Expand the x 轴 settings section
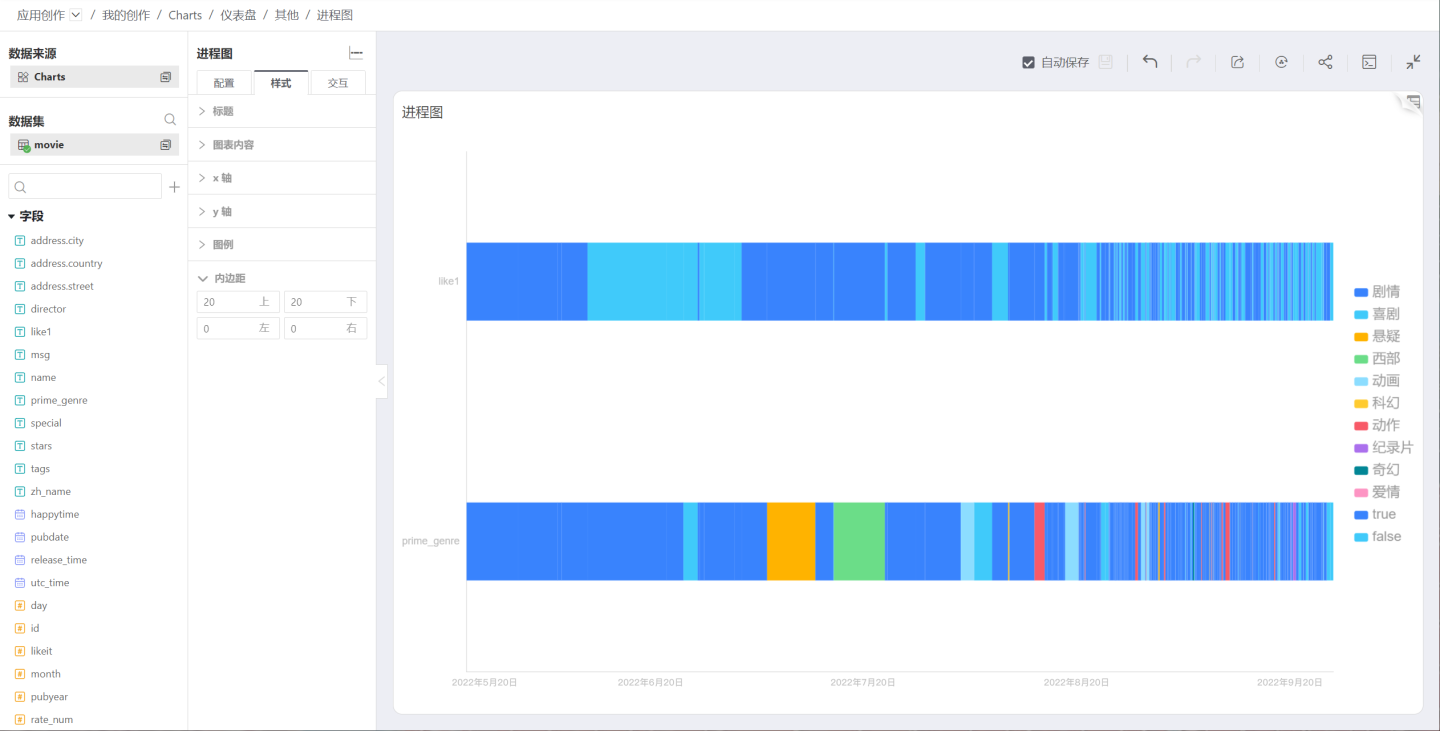Screen dimensions: 1440x731 [x=221, y=178]
